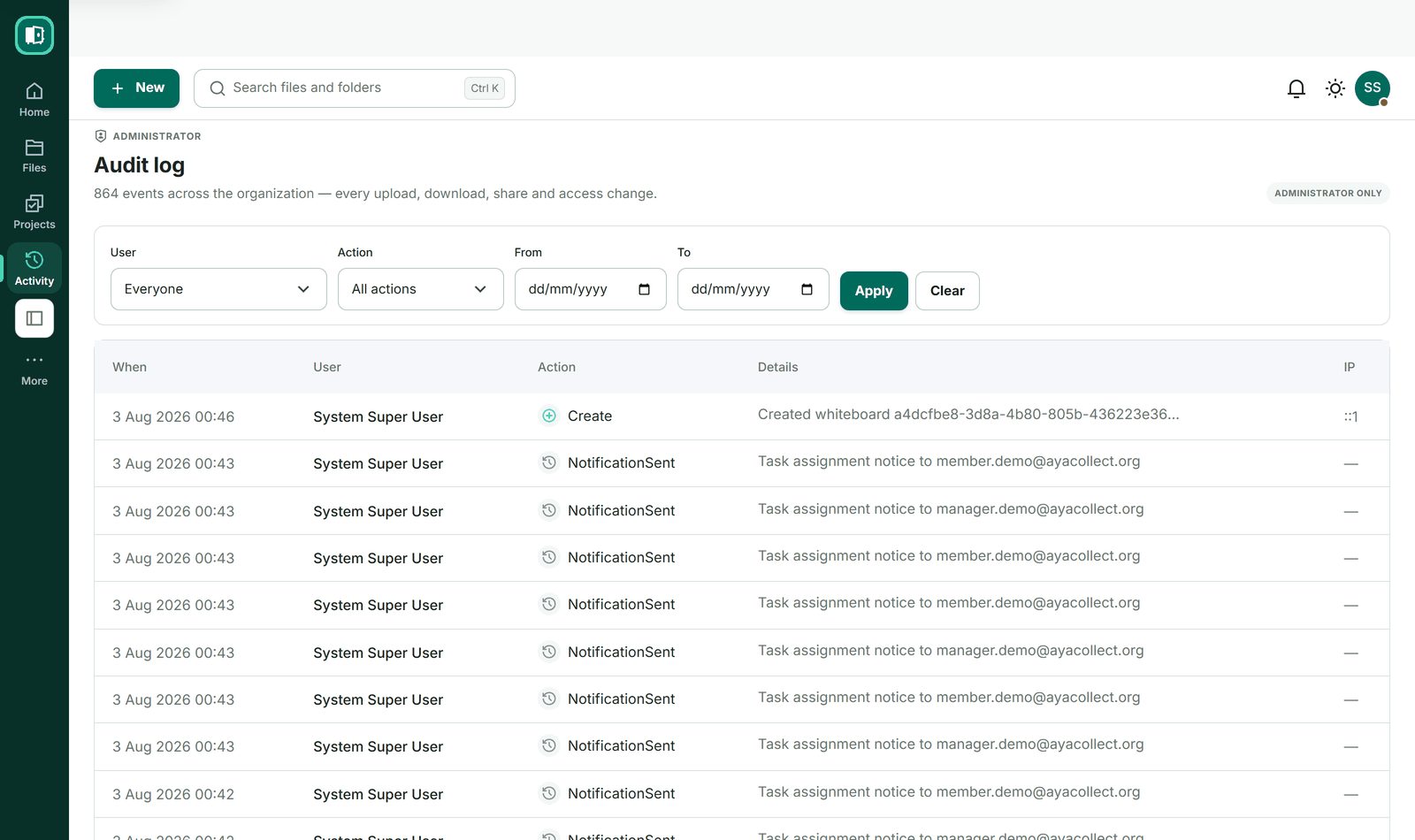Open the To date calendar picker icon

click(x=807, y=289)
